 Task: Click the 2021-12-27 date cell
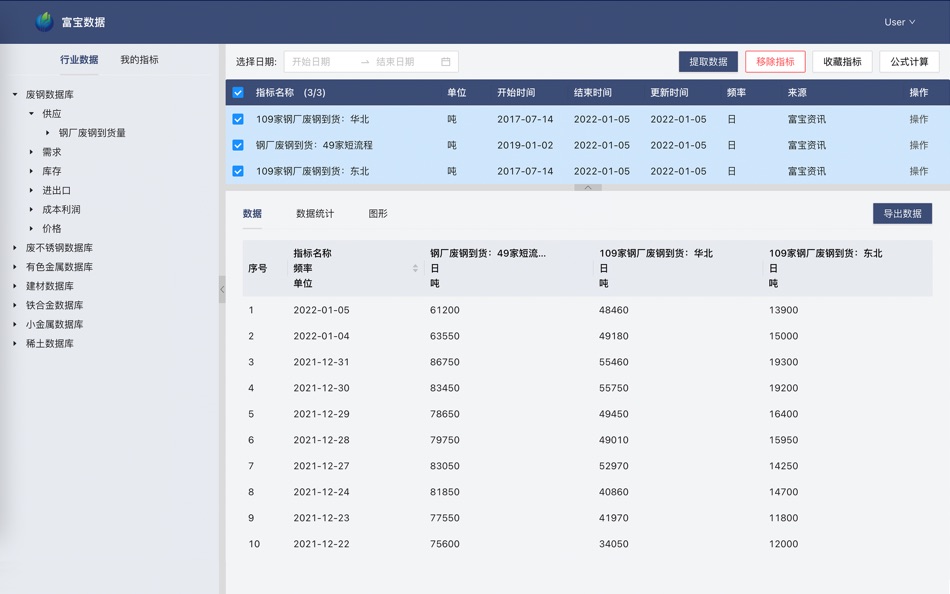point(322,466)
